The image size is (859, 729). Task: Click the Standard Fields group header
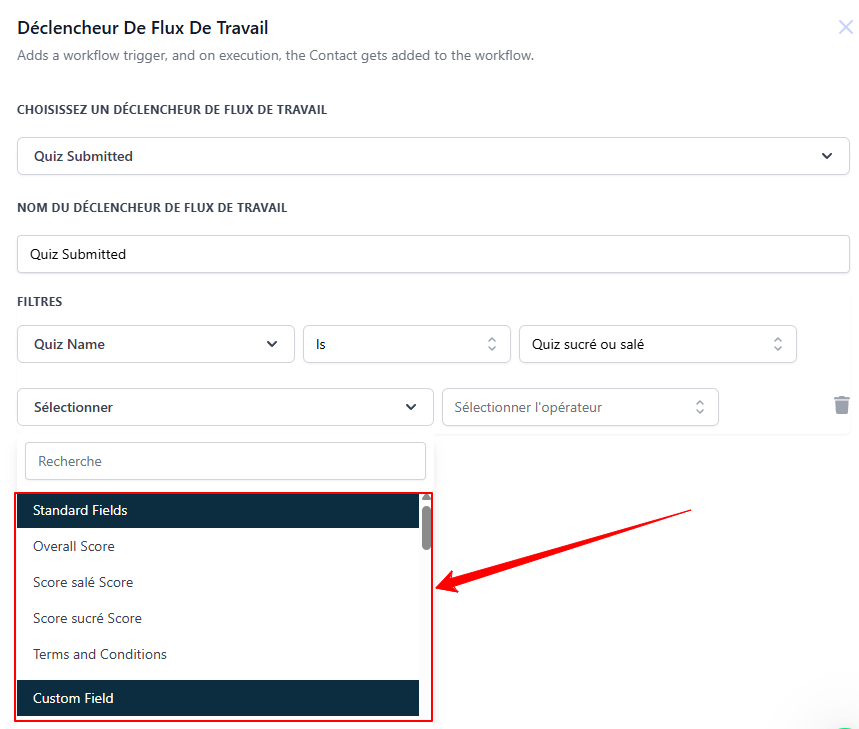tap(218, 510)
